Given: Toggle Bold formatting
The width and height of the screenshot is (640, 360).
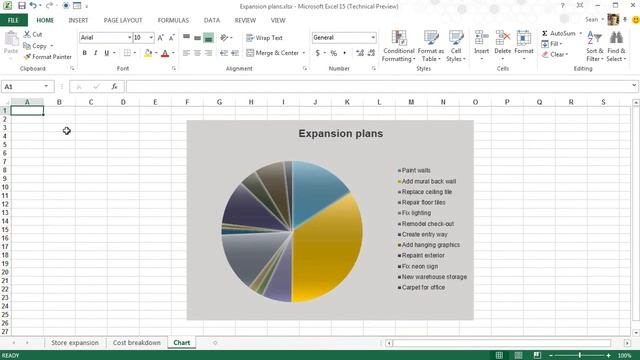Looking at the screenshot, I should tap(84, 53).
